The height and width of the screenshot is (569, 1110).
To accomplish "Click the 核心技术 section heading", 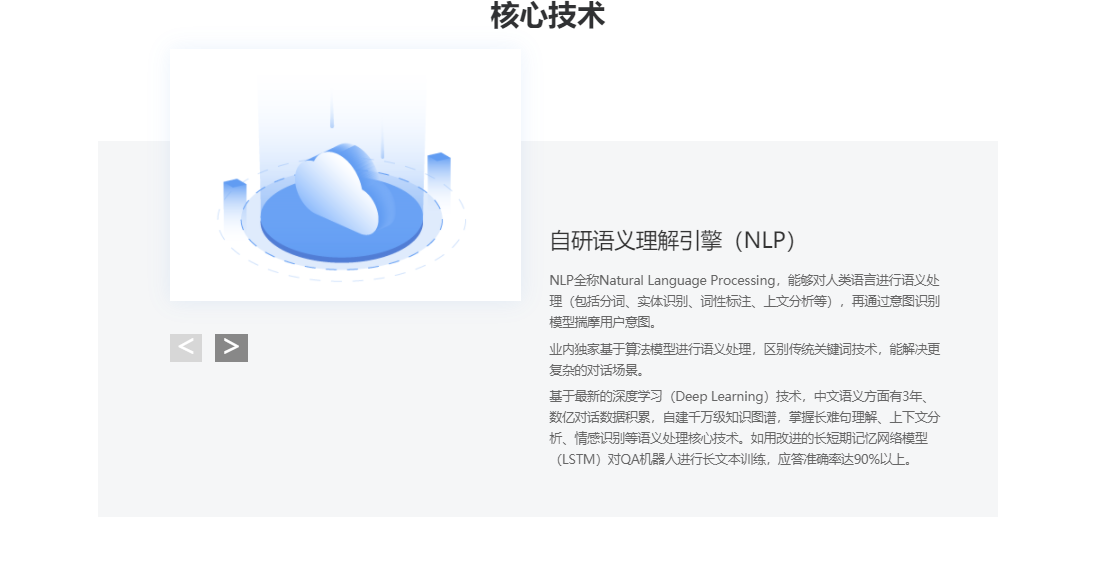I will click(x=548, y=16).
